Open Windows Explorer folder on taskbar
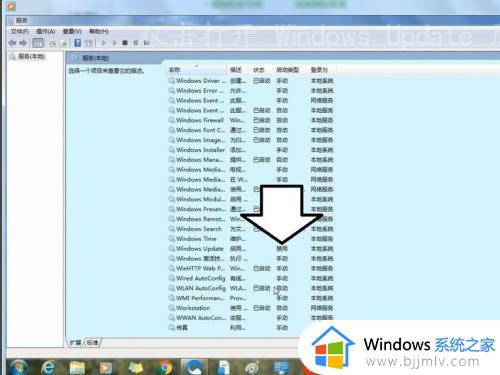This screenshot has height=375, width=500. [x=77, y=368]
